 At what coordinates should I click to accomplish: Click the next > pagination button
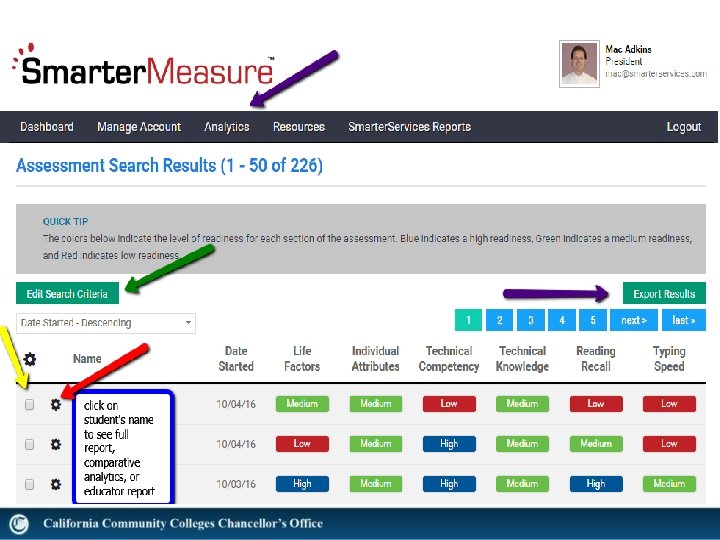634,320
